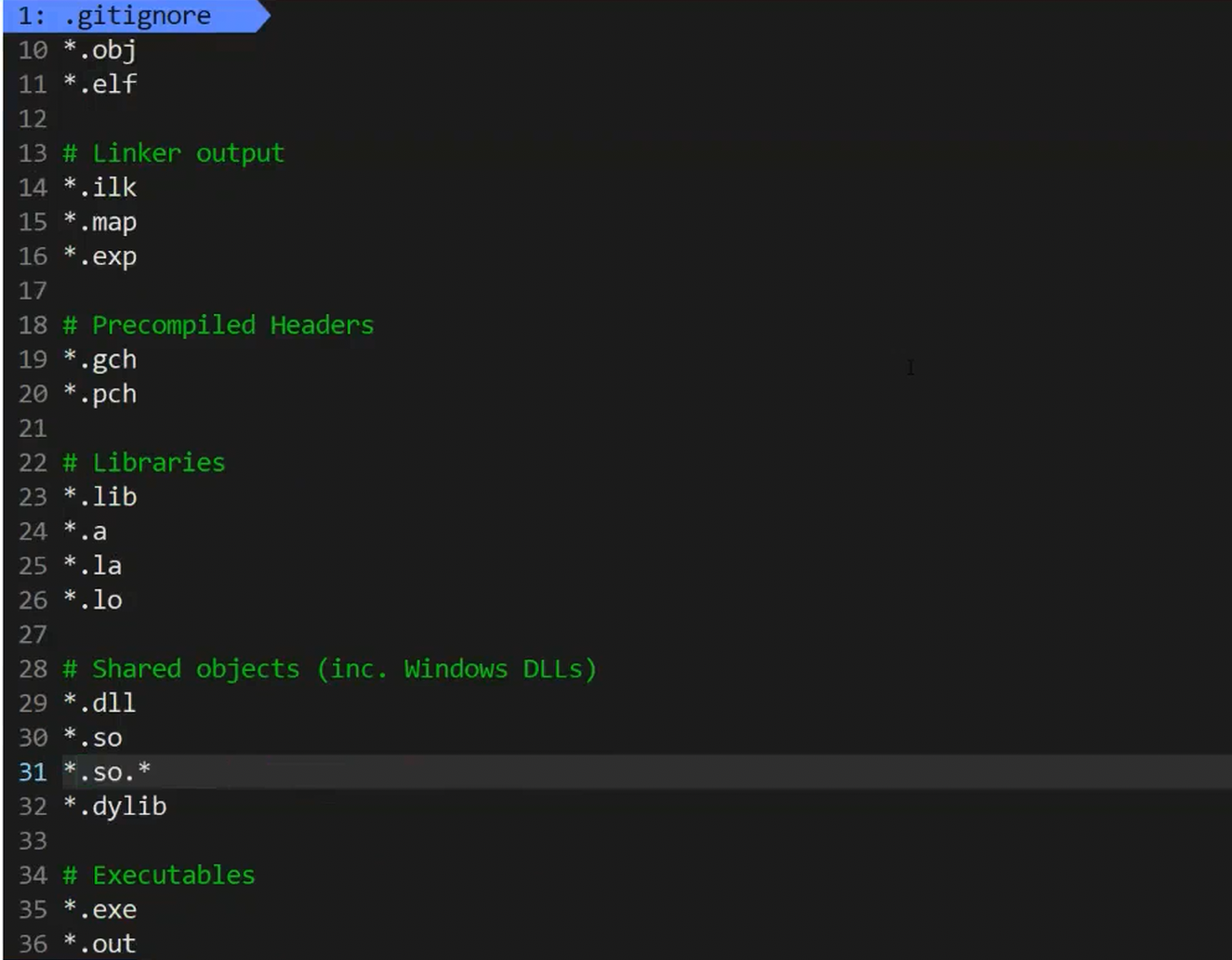The width and height of the screenshot is (1232, 960).
Task: Place cursor on '# Linker output' comment
Action: (x=173, y=153)
